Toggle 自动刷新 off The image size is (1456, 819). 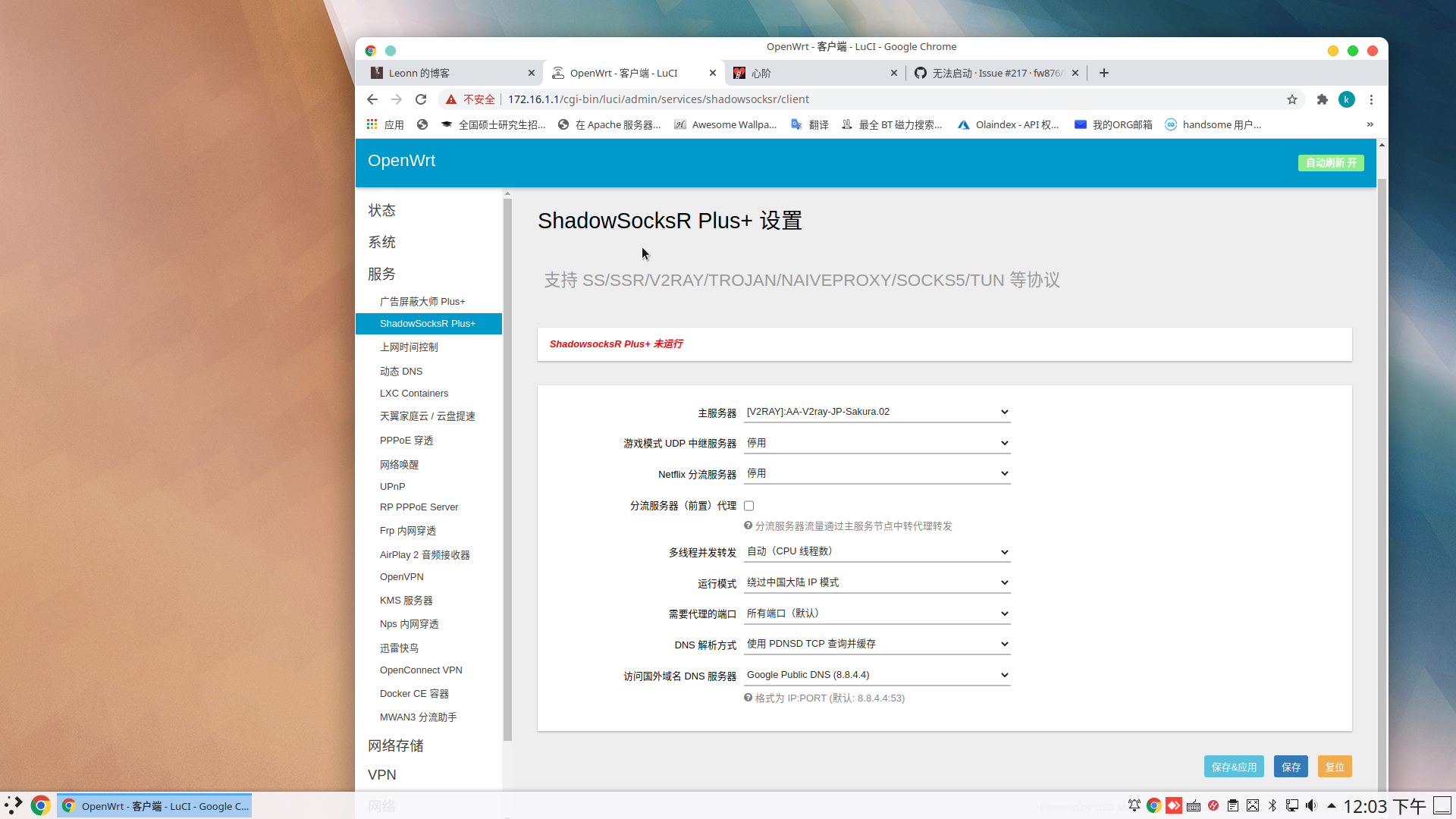tap(1331, 162)
